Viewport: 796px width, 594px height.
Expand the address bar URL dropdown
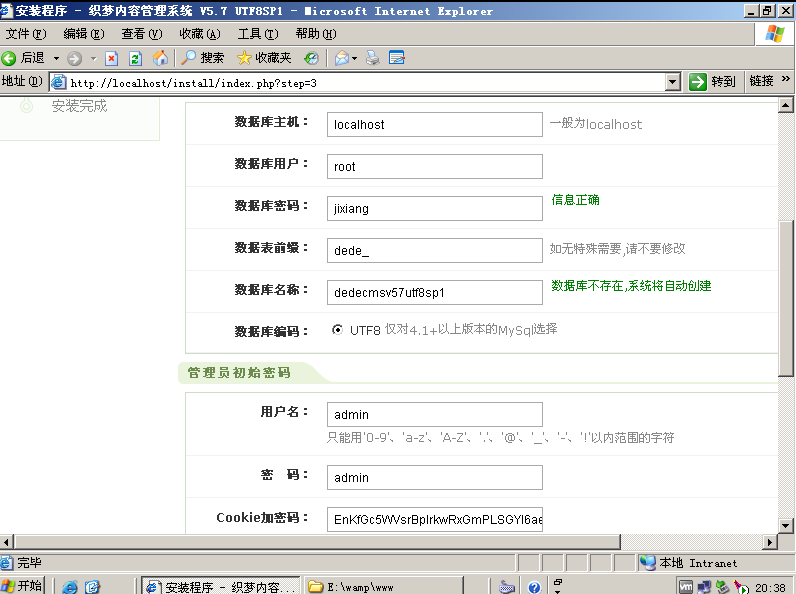pos(673,82)
